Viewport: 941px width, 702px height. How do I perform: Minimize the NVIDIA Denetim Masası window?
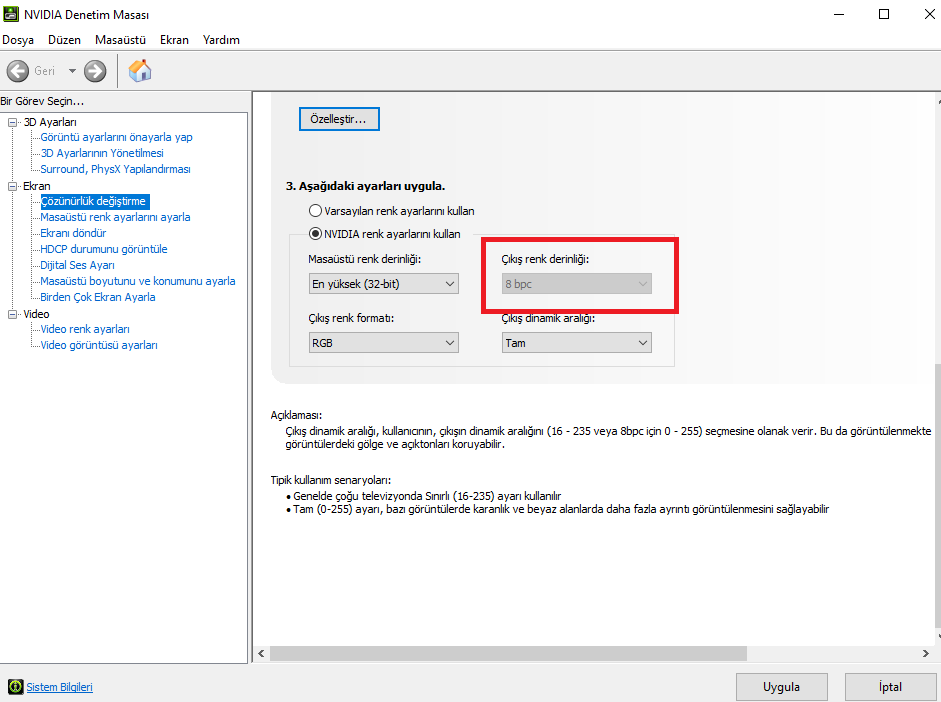tap(839, 14)
